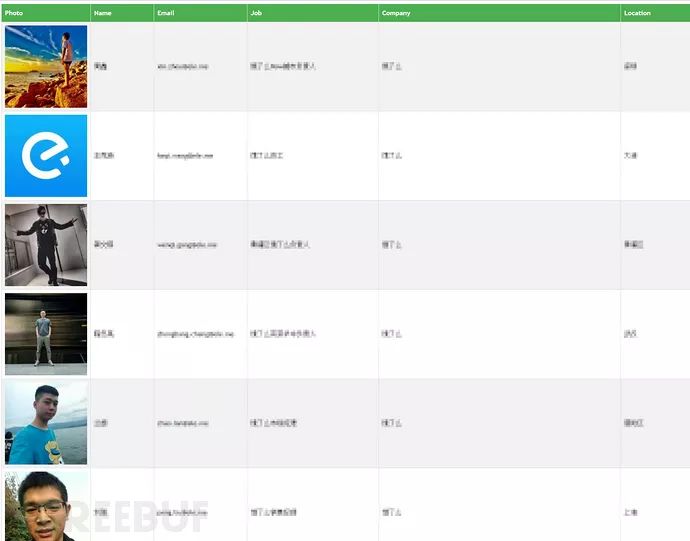This screenshot has height=541, width=690.
Task: Click the Email column header
Action: [x=200, y=13]
